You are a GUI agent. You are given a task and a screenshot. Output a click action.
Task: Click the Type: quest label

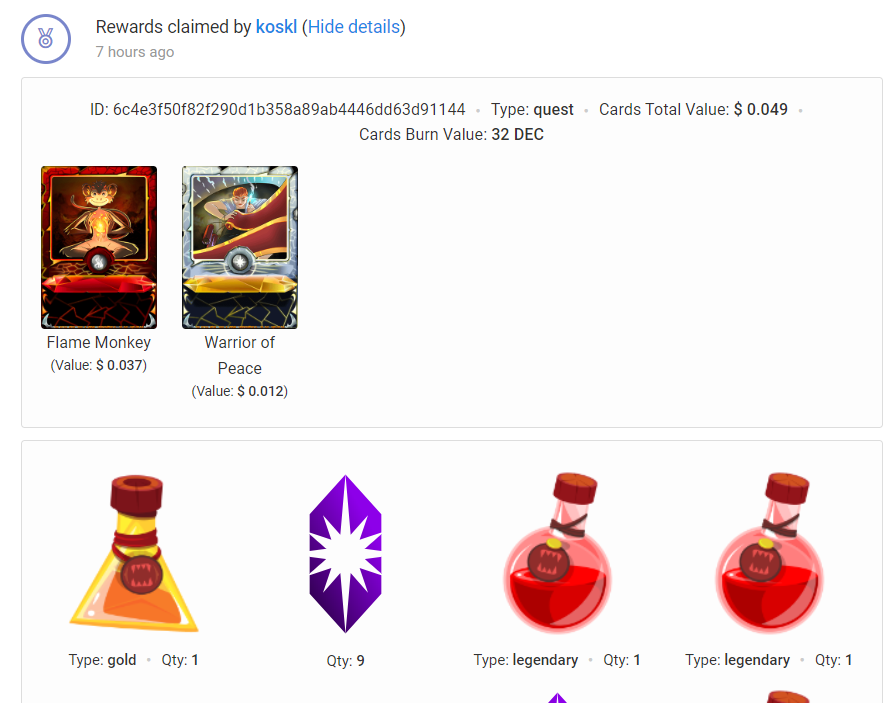point(532,109)
